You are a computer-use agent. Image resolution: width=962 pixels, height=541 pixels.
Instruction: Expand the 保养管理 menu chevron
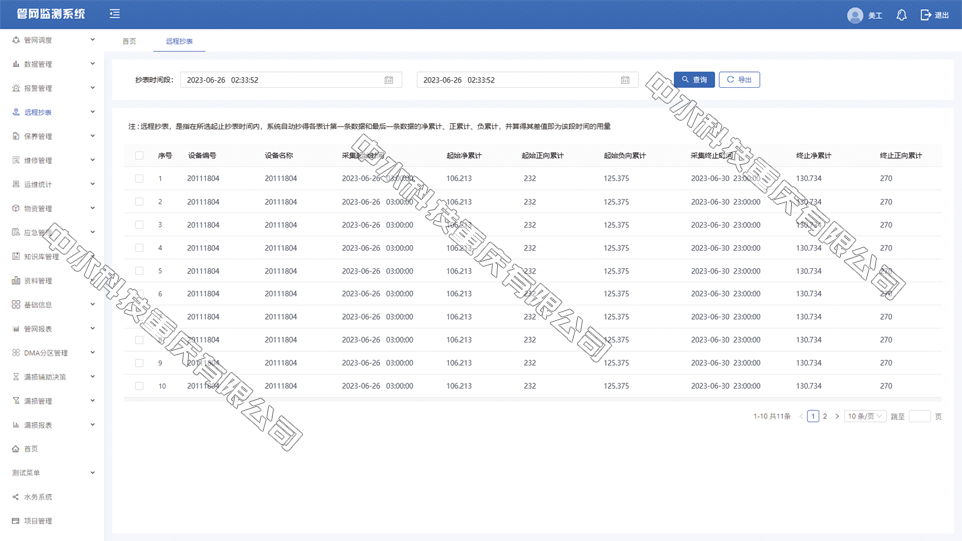[93, 136]
